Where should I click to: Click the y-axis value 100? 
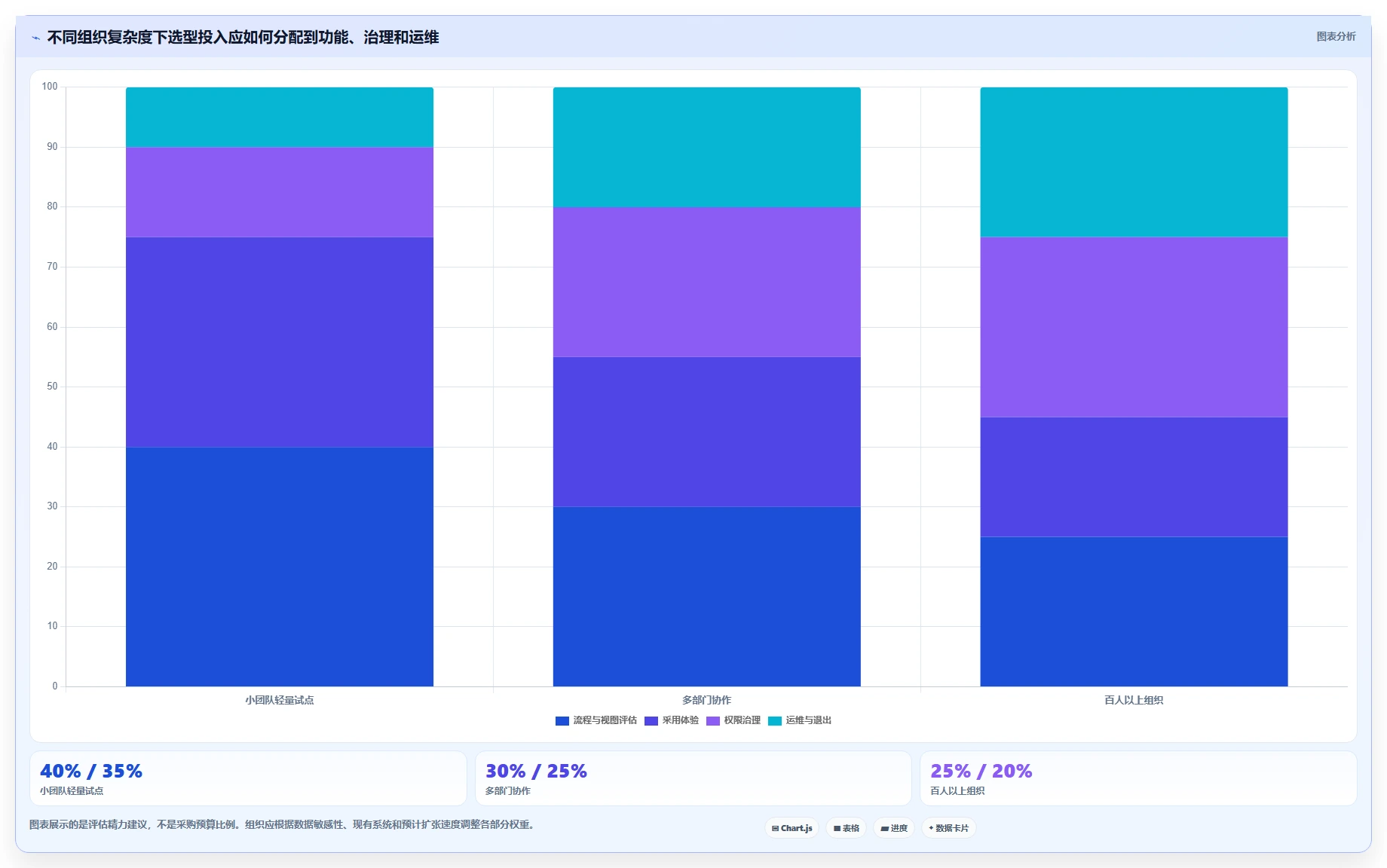click(50, 87)
